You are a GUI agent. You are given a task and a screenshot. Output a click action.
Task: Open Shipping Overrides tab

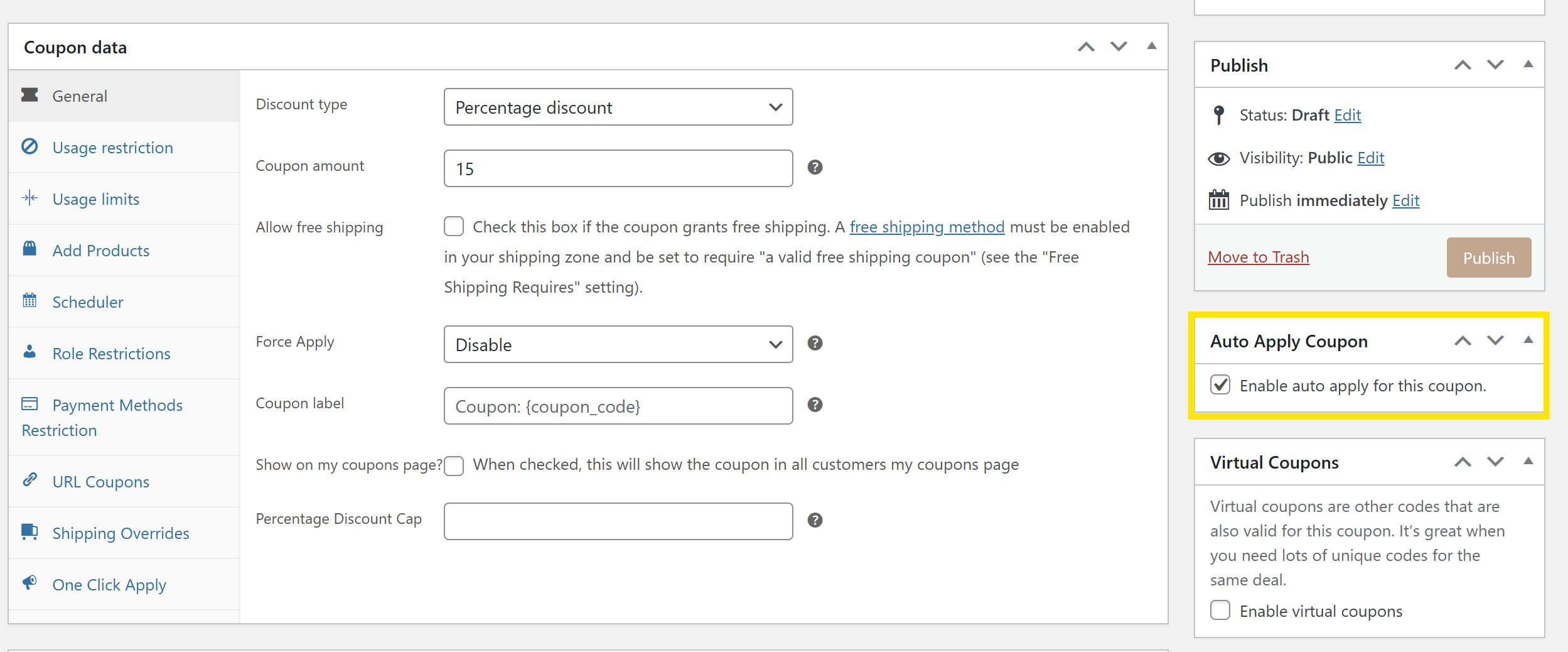124,533
